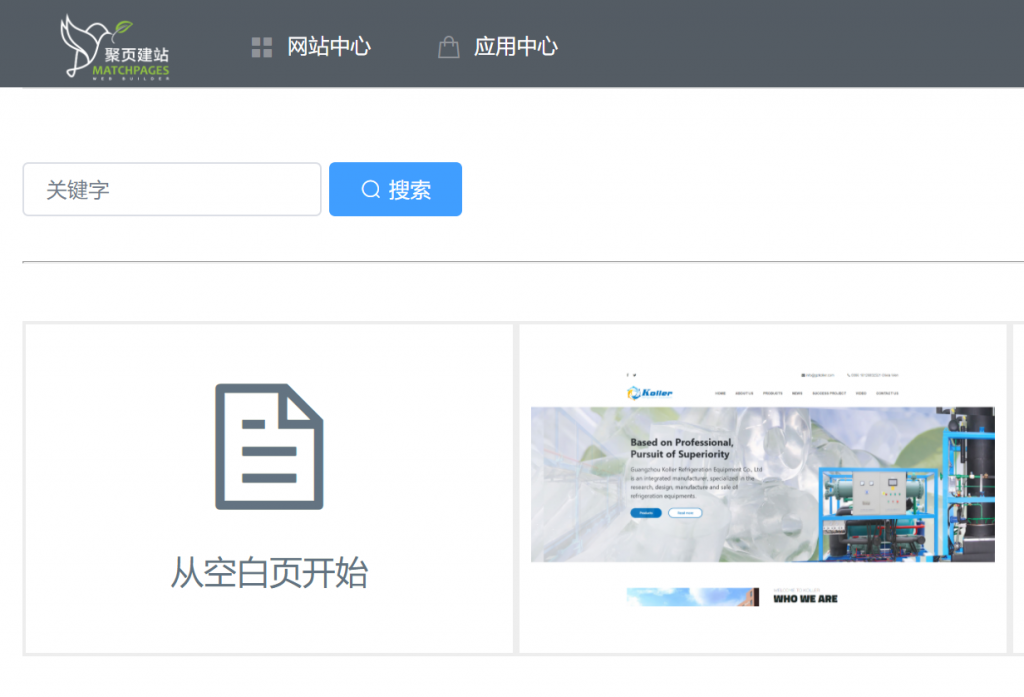Click HOME in the preview's navigation bar
The image size is (1024, 697).
(x=720, y=393)
